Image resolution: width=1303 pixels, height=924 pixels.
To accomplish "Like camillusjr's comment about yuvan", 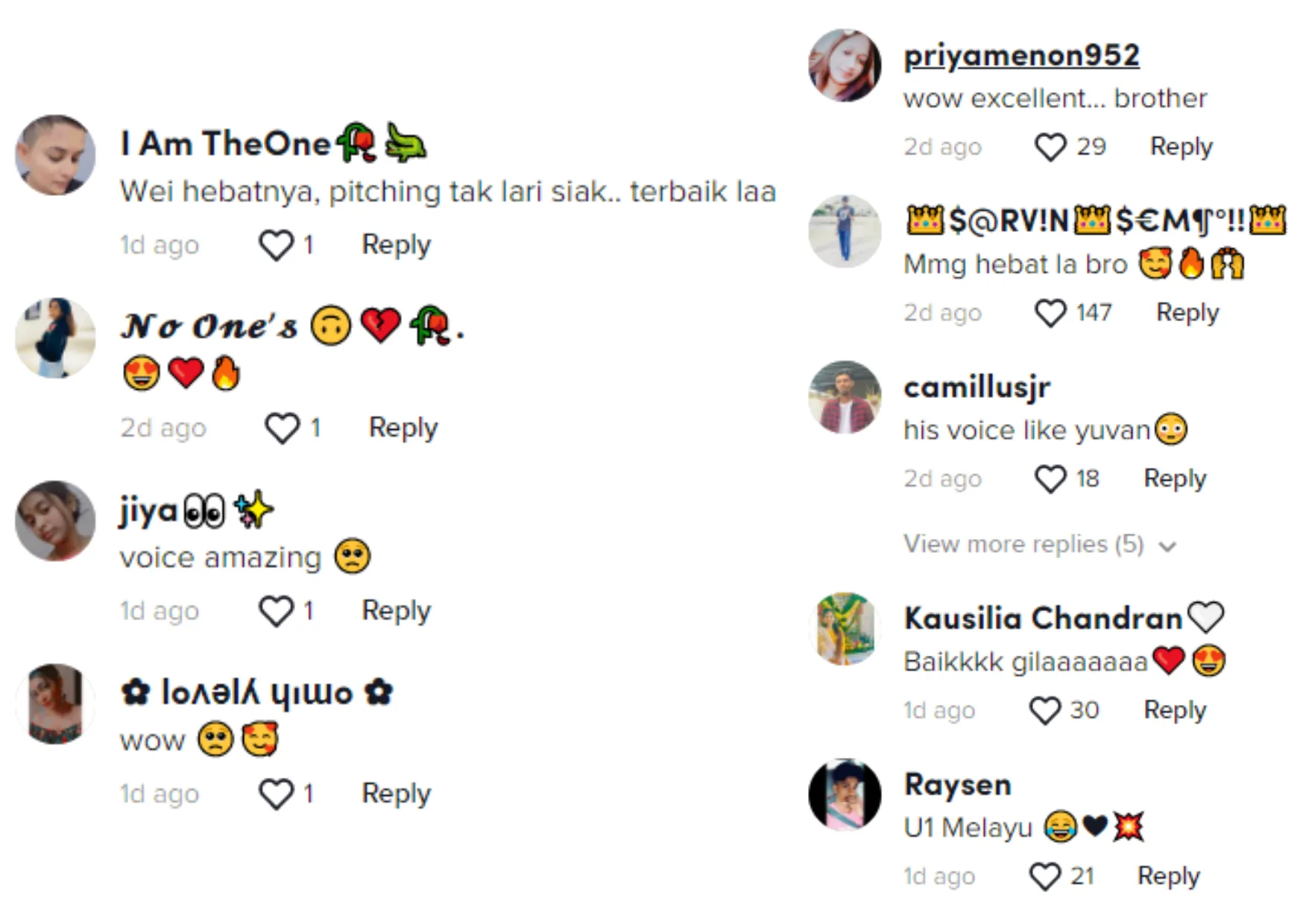I will [1050, 479].
